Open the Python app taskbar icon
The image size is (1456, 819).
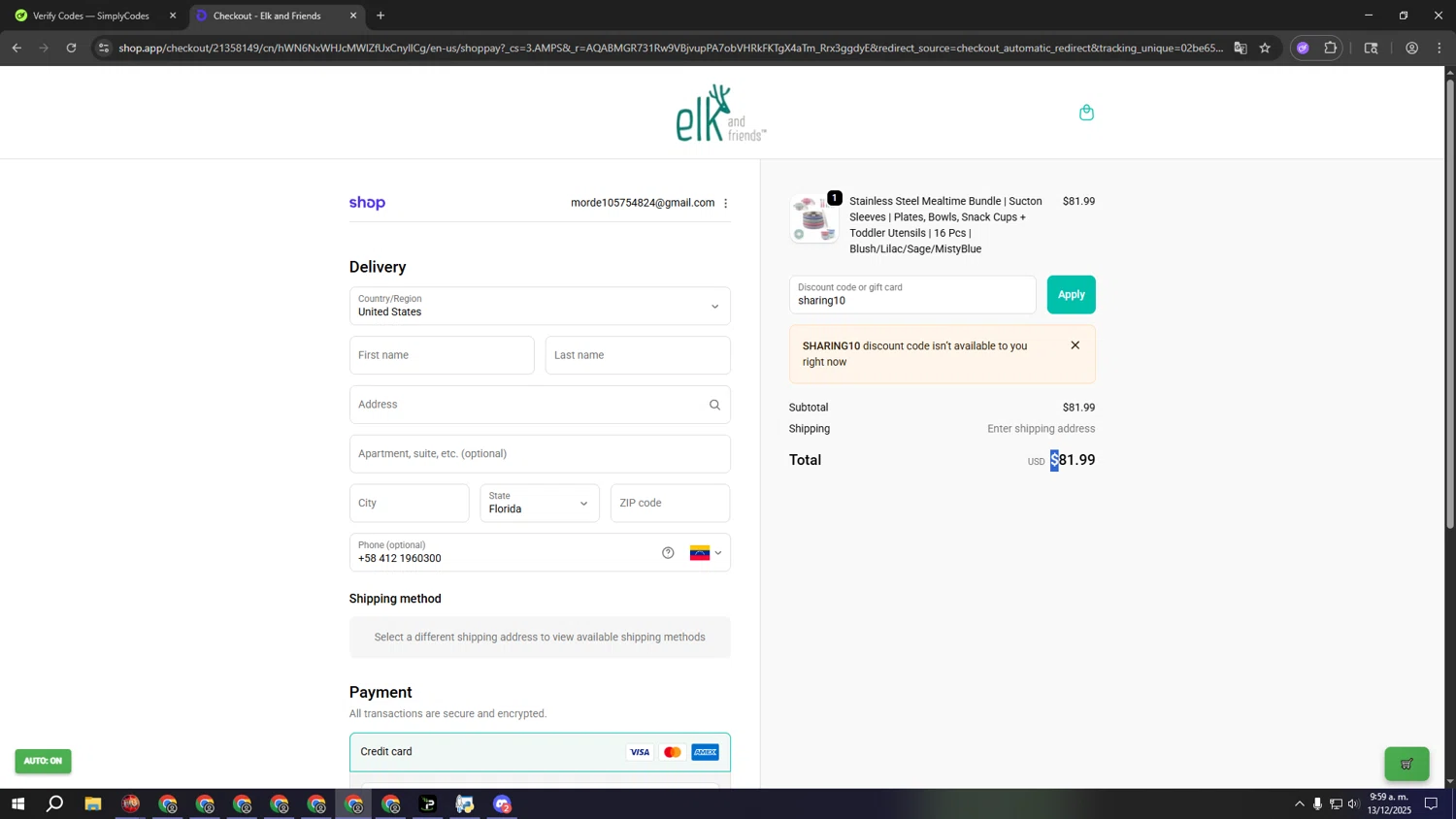click(465, 803)
